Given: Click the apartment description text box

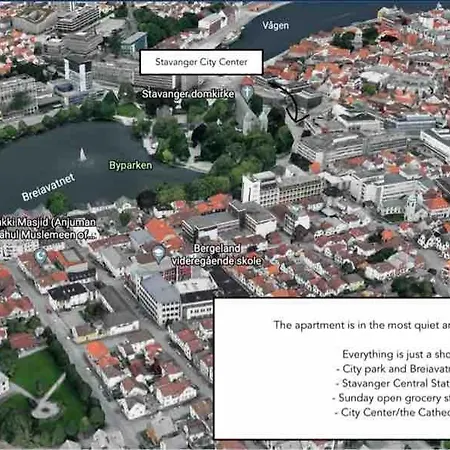Looking at the screenshot, I should point(332,369).
